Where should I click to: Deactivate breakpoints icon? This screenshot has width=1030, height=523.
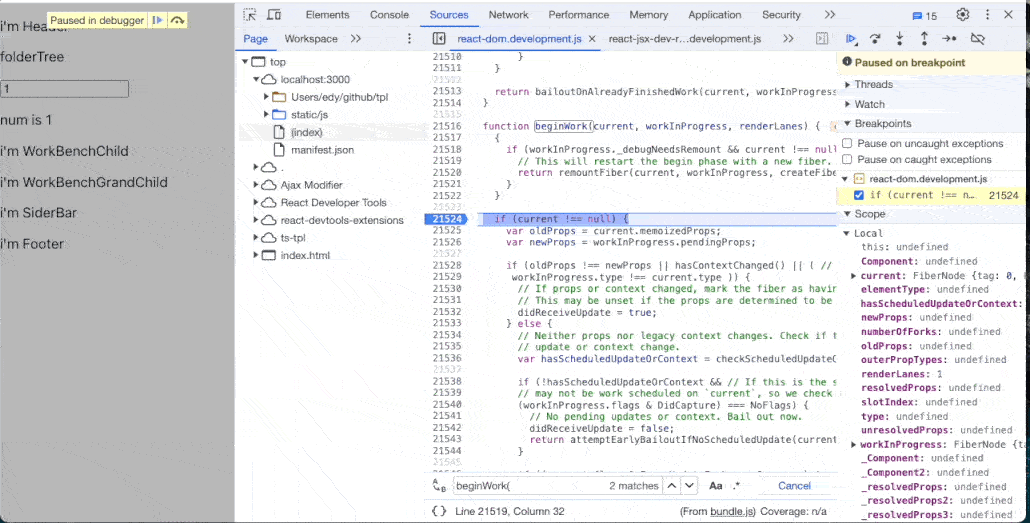977,39
